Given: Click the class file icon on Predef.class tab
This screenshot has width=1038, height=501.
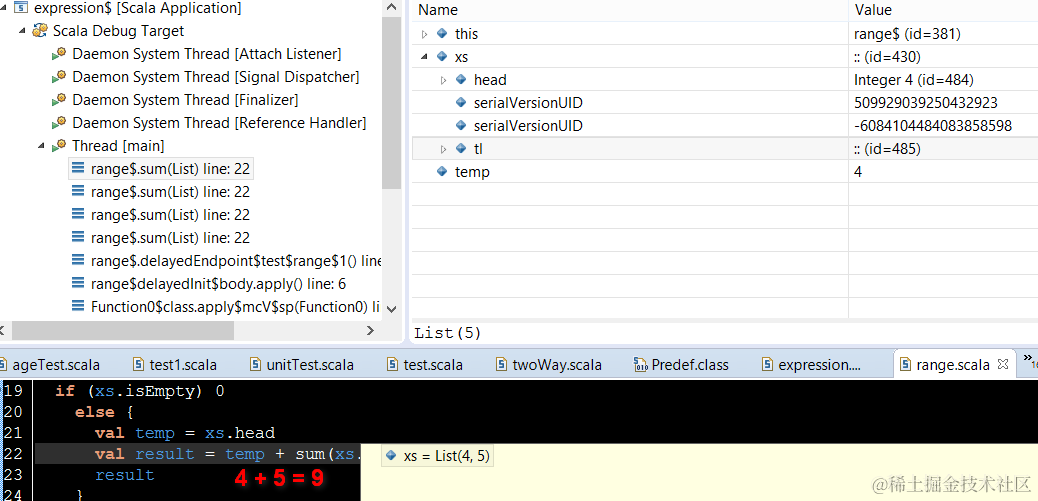Looking at the screenshot, I should pos(640,364).
